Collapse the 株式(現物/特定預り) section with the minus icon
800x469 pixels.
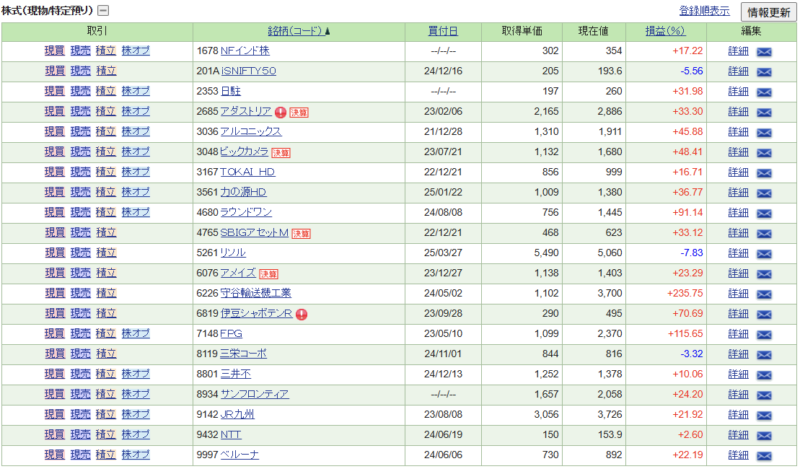[103, 10]
